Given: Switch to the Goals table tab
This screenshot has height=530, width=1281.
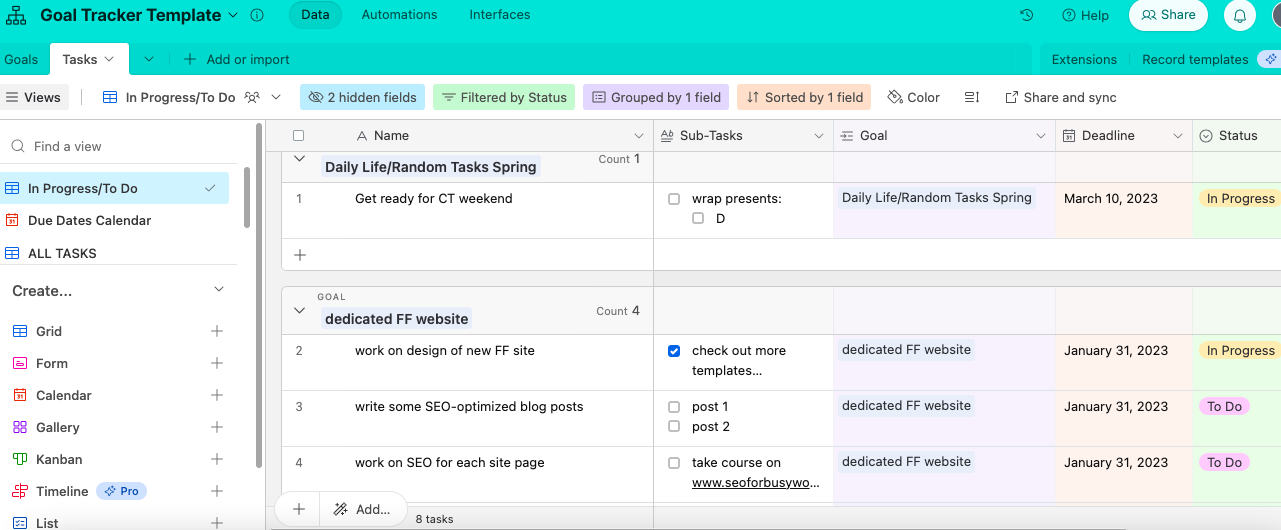Looking at the screenshot, I should tap(21, 59).
